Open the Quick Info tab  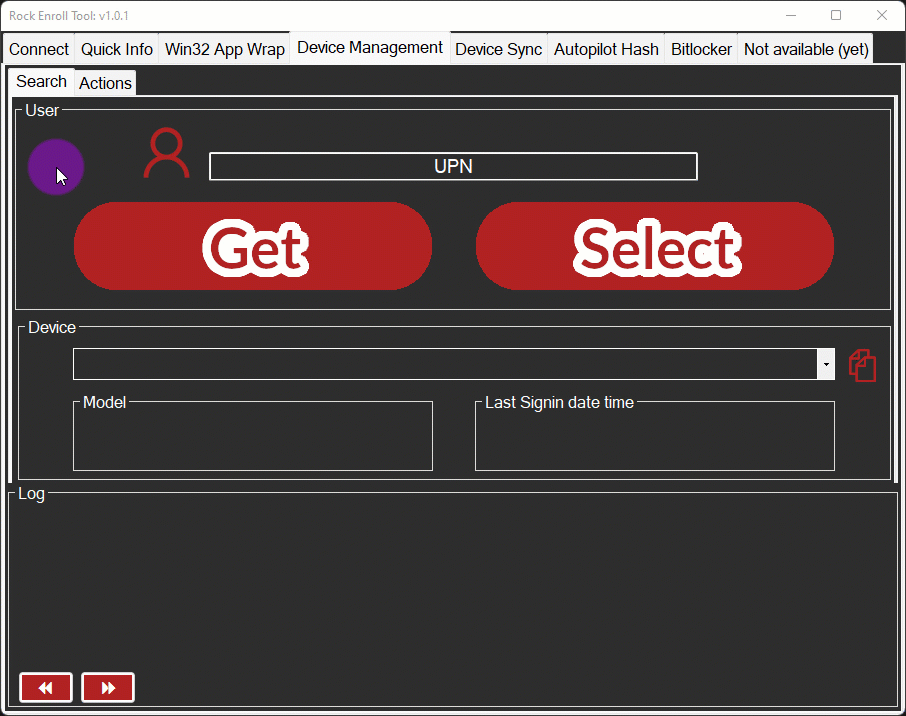coord(116,48)
